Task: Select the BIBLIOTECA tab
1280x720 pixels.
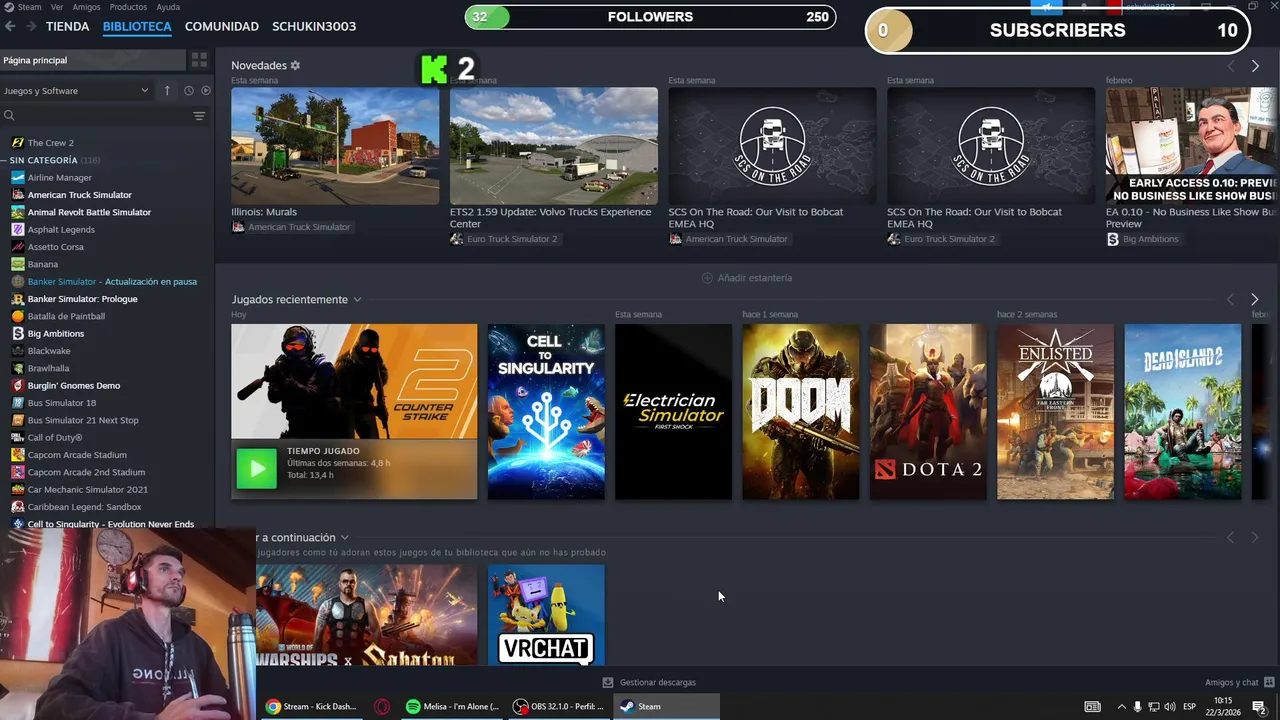Action: pos(137,26)
